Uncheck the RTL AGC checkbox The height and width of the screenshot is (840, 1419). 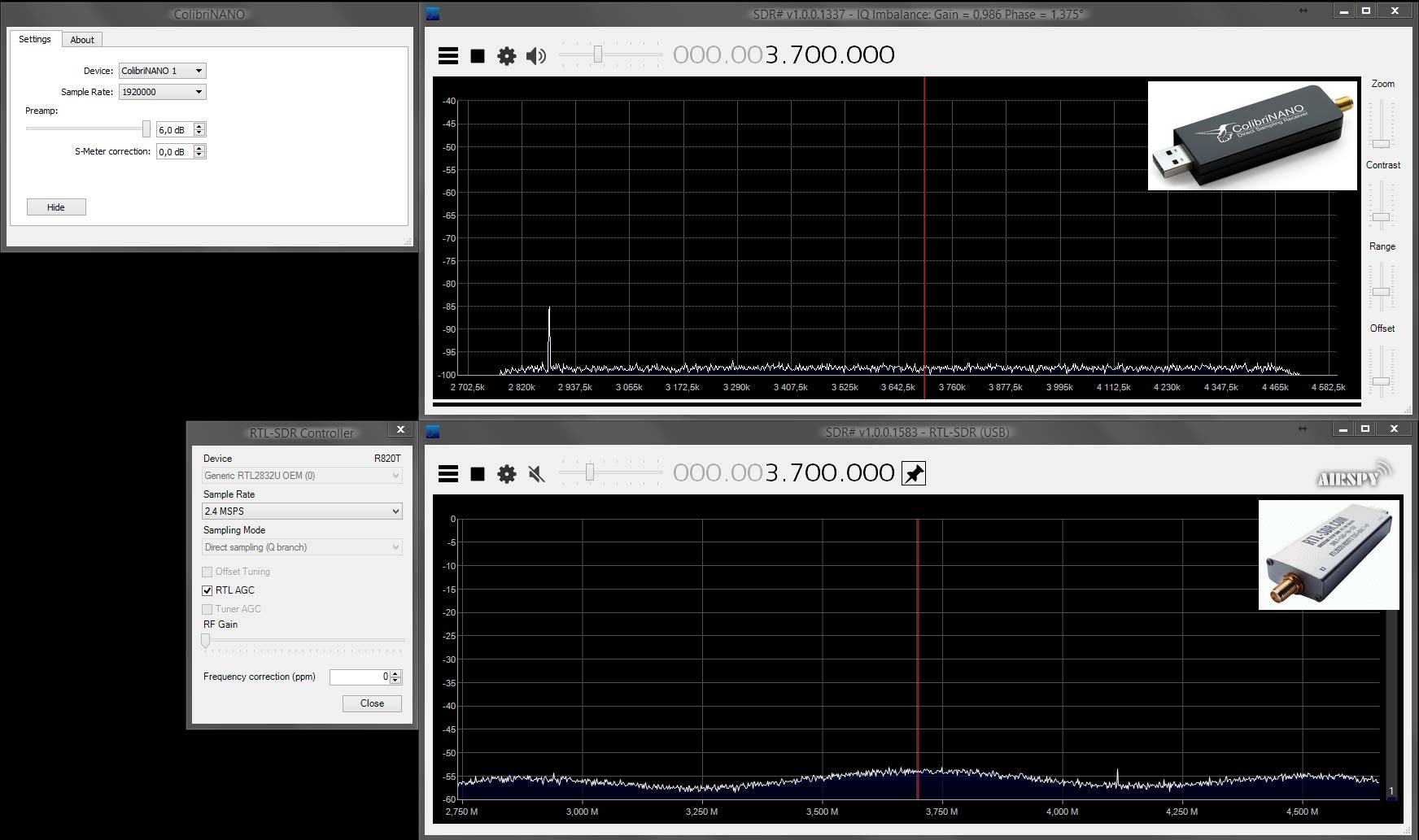point(207,590)
